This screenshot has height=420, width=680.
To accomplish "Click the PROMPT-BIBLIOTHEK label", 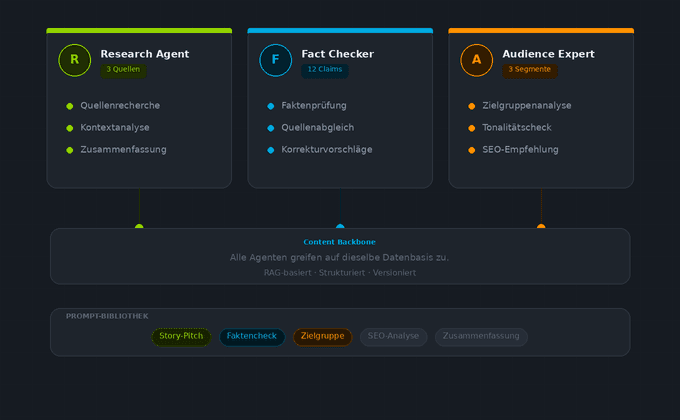I will tap(107, 316).
